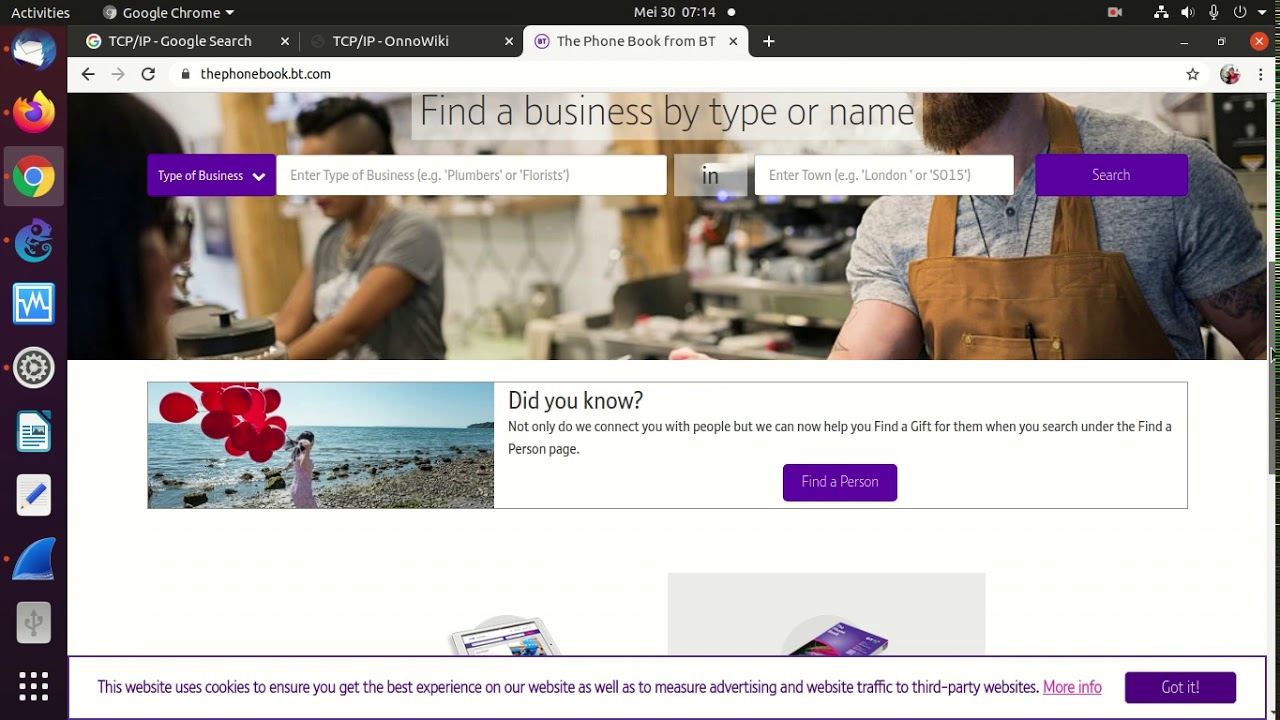Close the Chrome window
The width and height of the screenshot is (1280, 720).
[x=1259, y=41]
